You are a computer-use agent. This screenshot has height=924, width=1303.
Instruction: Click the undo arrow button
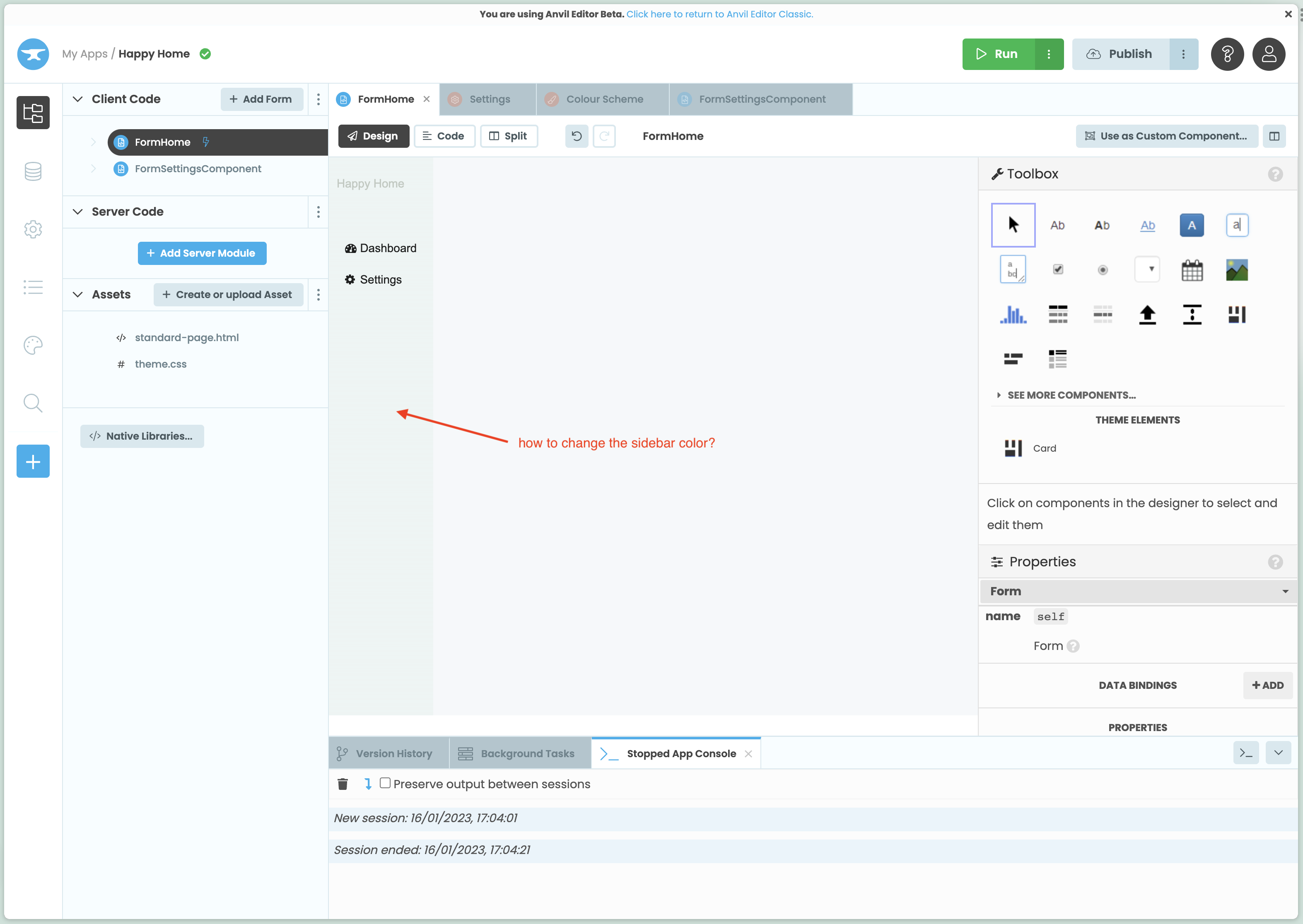click(x=576, y=136)
